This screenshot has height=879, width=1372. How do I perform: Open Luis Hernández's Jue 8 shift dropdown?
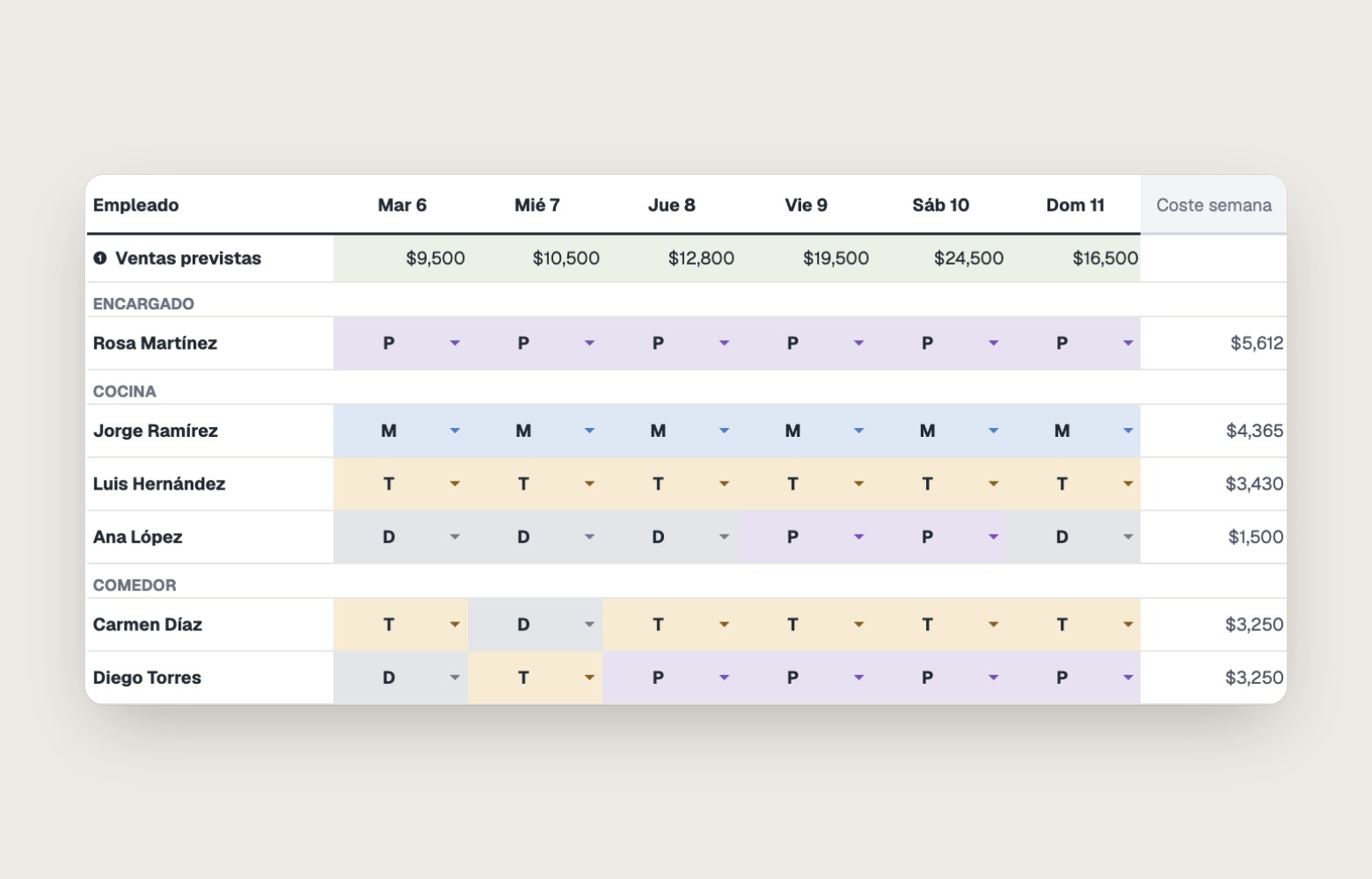(x=724, y=483)
